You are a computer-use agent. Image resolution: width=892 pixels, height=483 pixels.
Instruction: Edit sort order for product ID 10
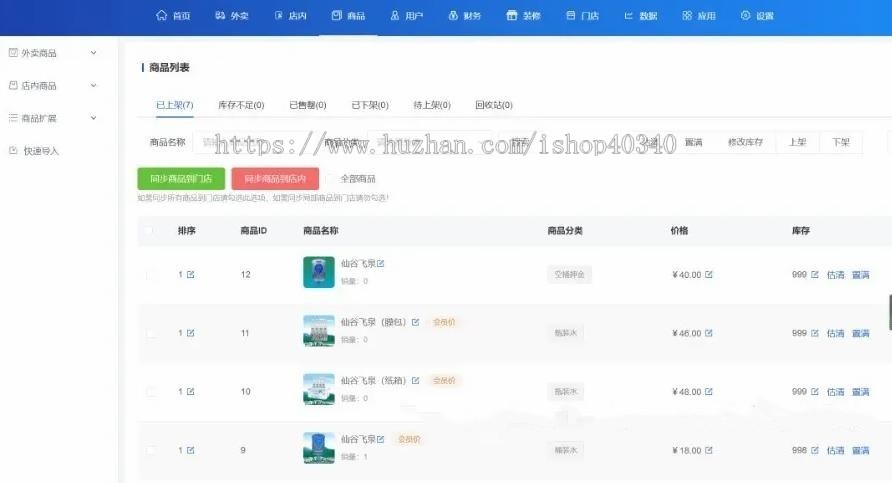(x=191, y=391)
